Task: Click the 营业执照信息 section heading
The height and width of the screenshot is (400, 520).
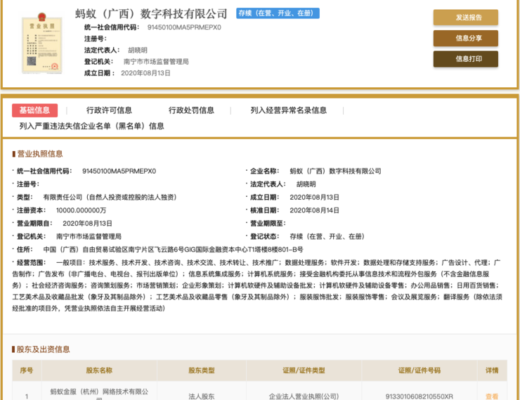Action: point(40,154)
